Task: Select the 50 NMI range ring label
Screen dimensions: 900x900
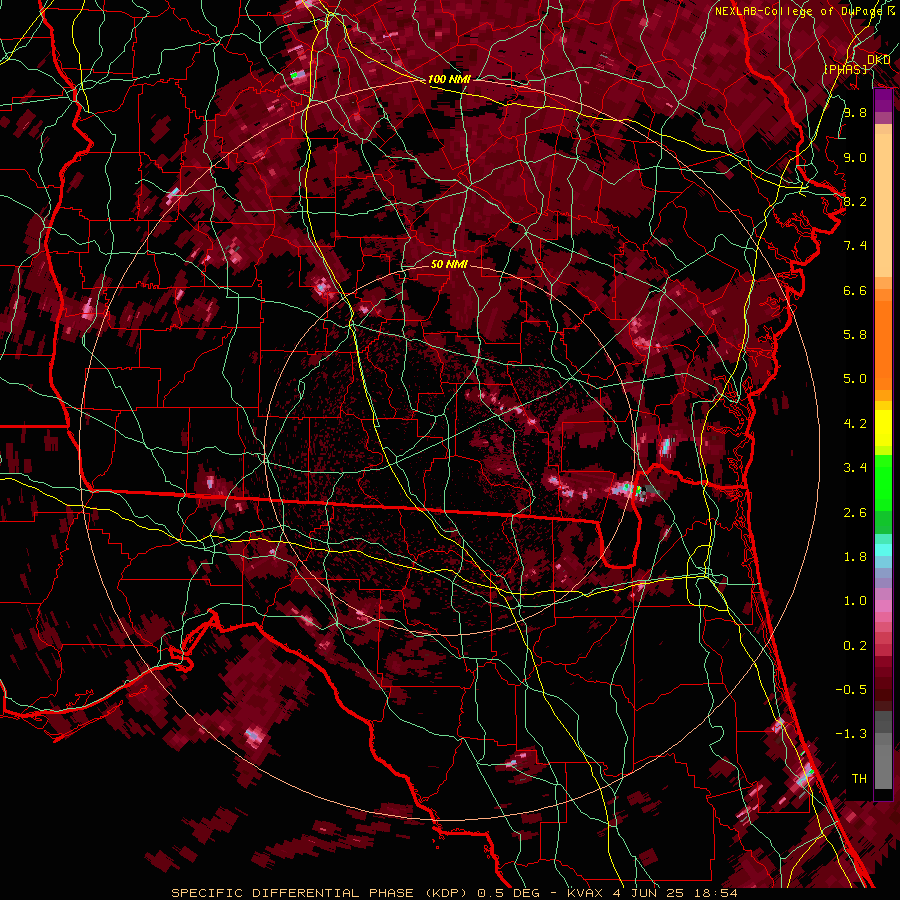Action: 449,264
